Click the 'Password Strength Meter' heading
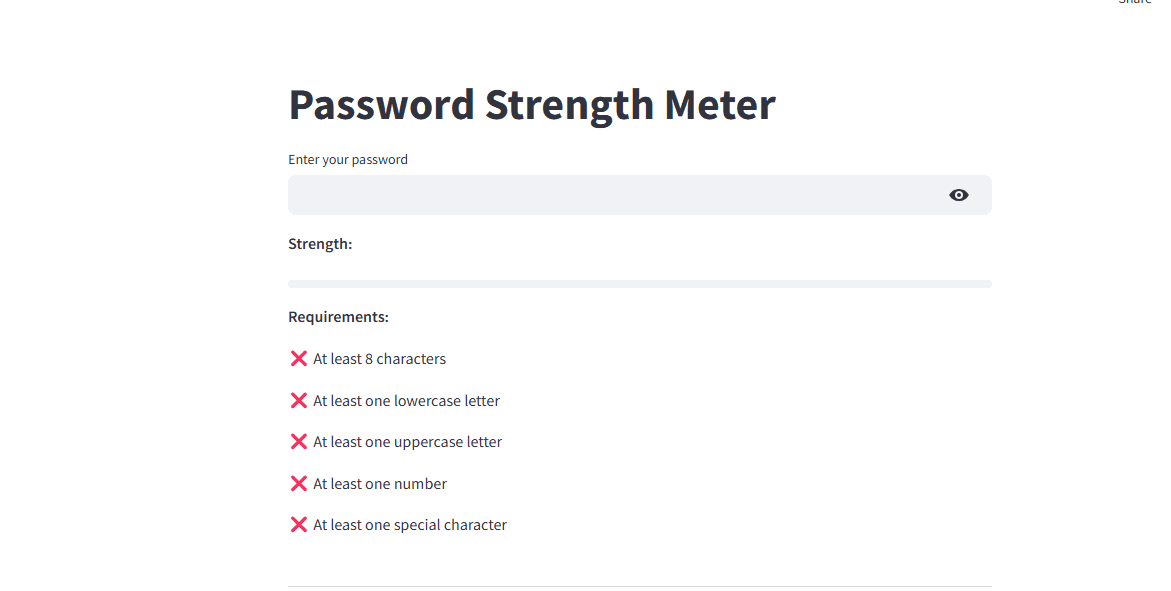Image resolution: width=1171 pixels, height=591 pixels. (x=531, y=104)
